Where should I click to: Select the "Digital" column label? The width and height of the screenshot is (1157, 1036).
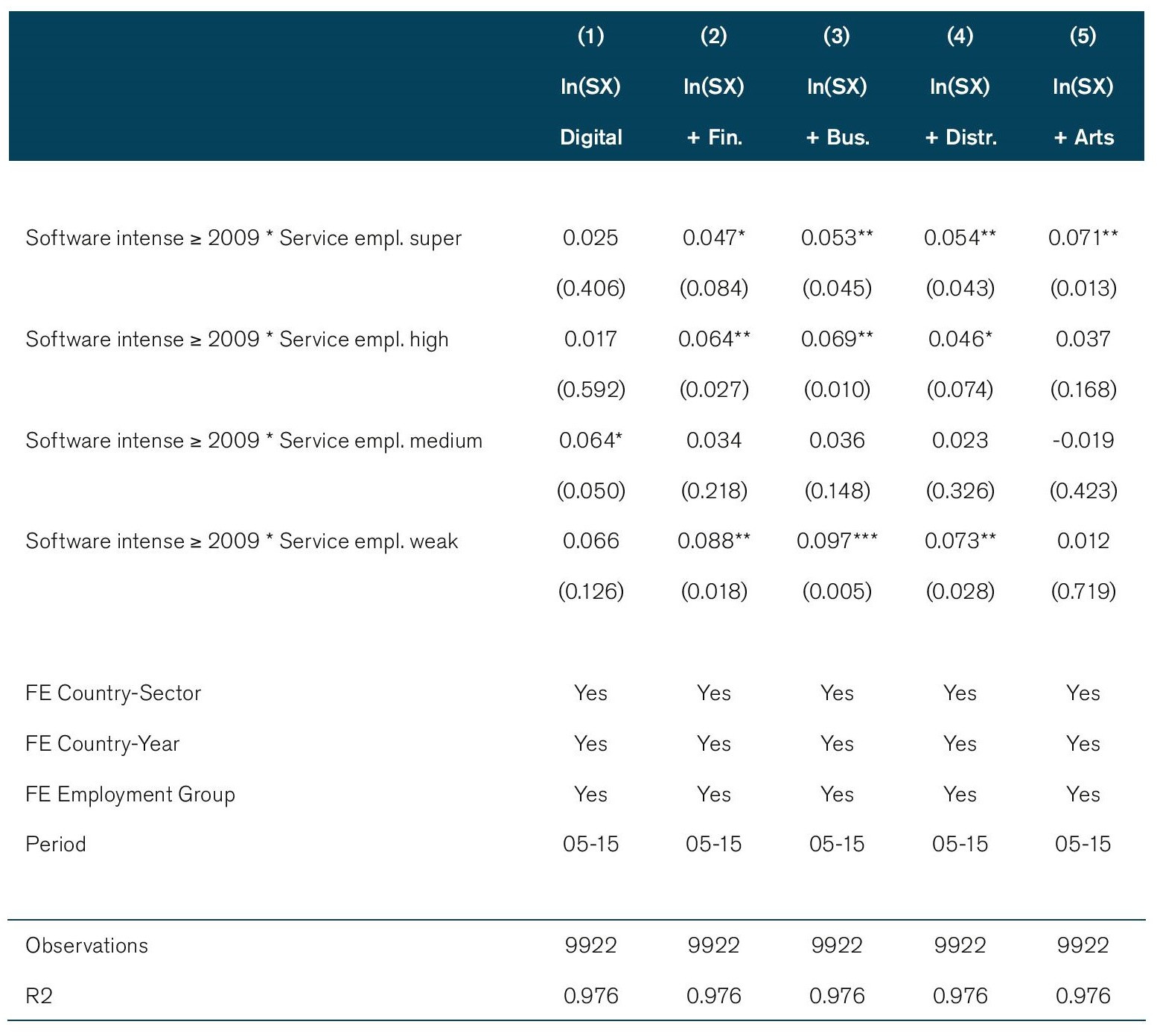[590, 137]
